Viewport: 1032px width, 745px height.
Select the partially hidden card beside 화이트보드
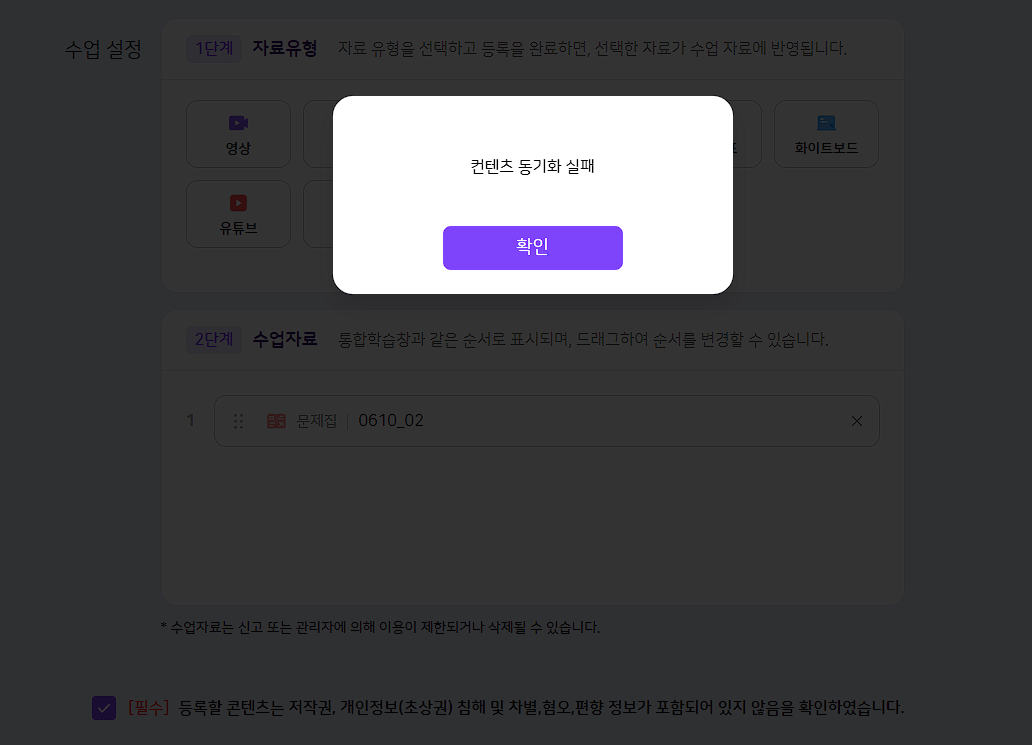[x=747, y=134]
